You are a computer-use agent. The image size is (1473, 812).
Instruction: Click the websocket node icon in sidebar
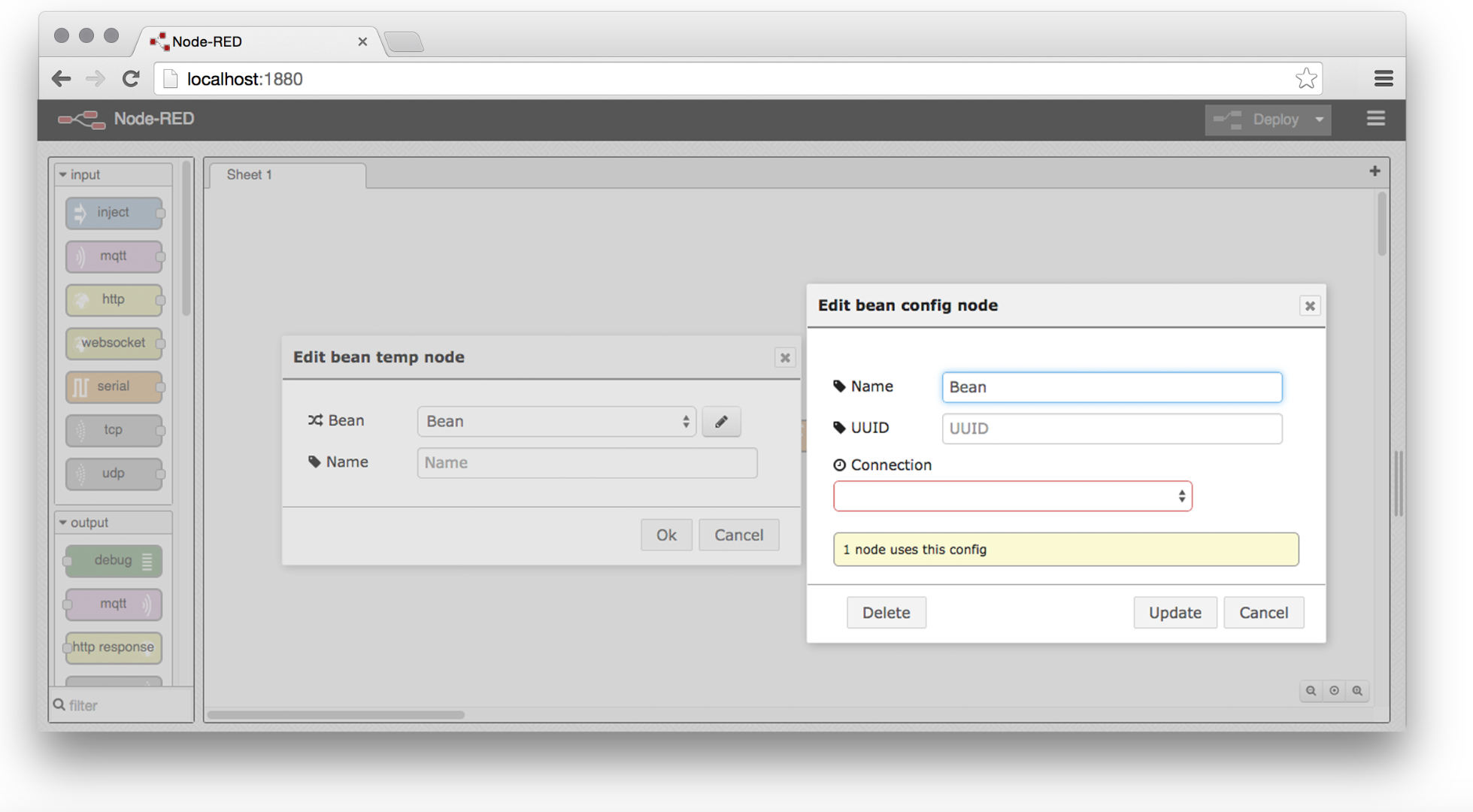click(x=78, y=341)
